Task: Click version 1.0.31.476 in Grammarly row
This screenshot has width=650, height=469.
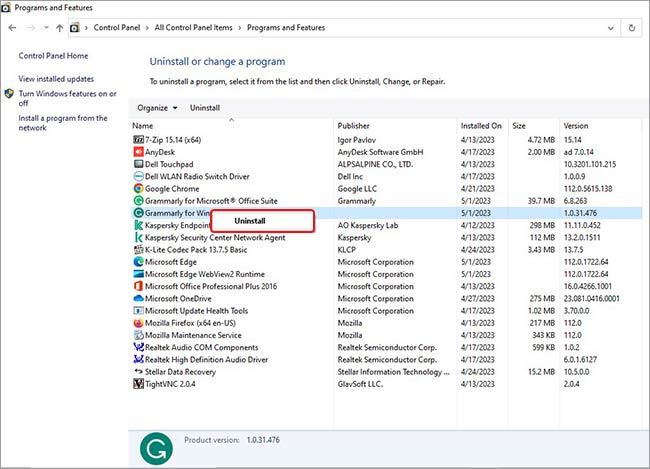Action: click(x=580, y=213)
